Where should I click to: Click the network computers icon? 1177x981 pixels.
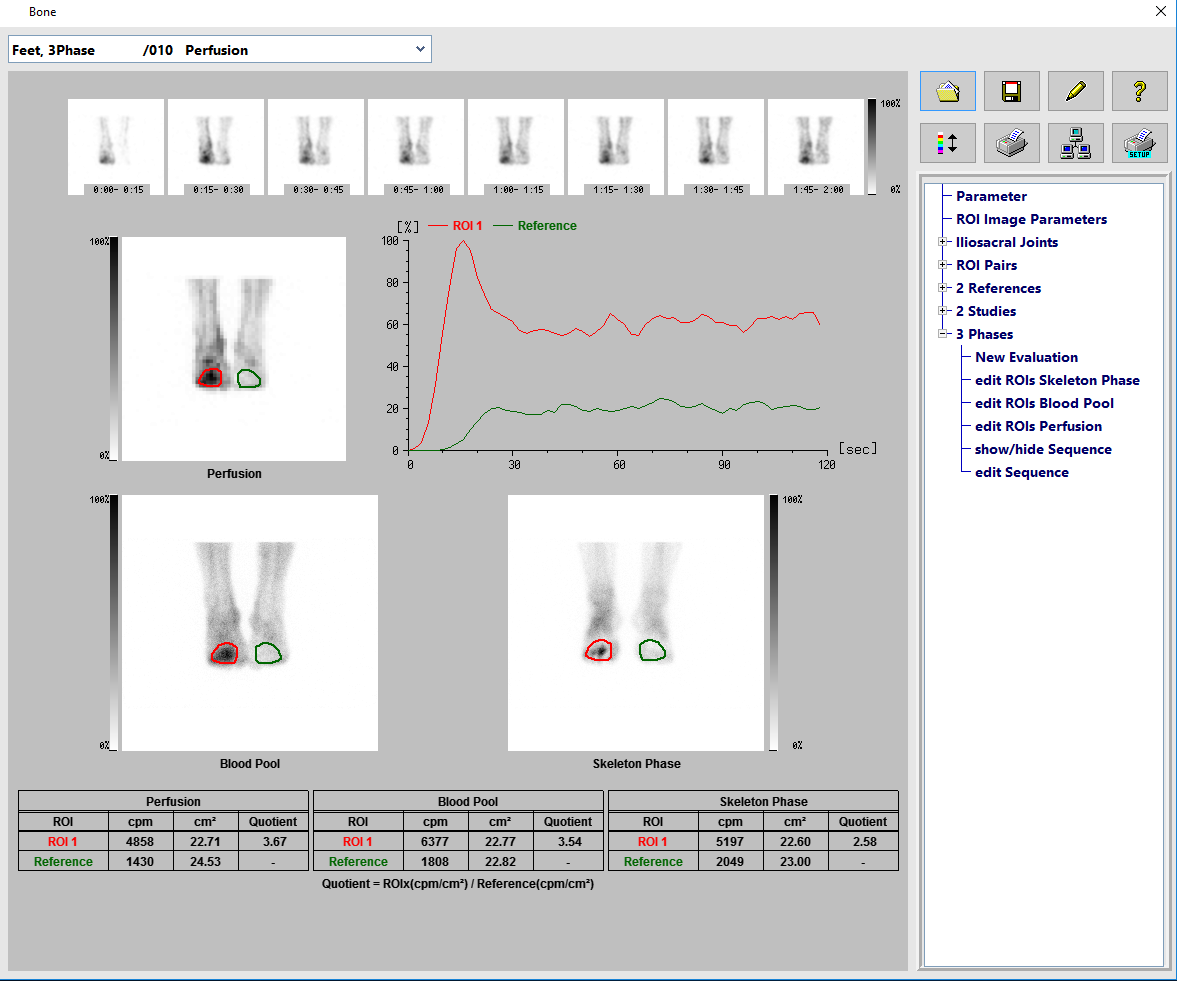click(x=1075, y=143)
